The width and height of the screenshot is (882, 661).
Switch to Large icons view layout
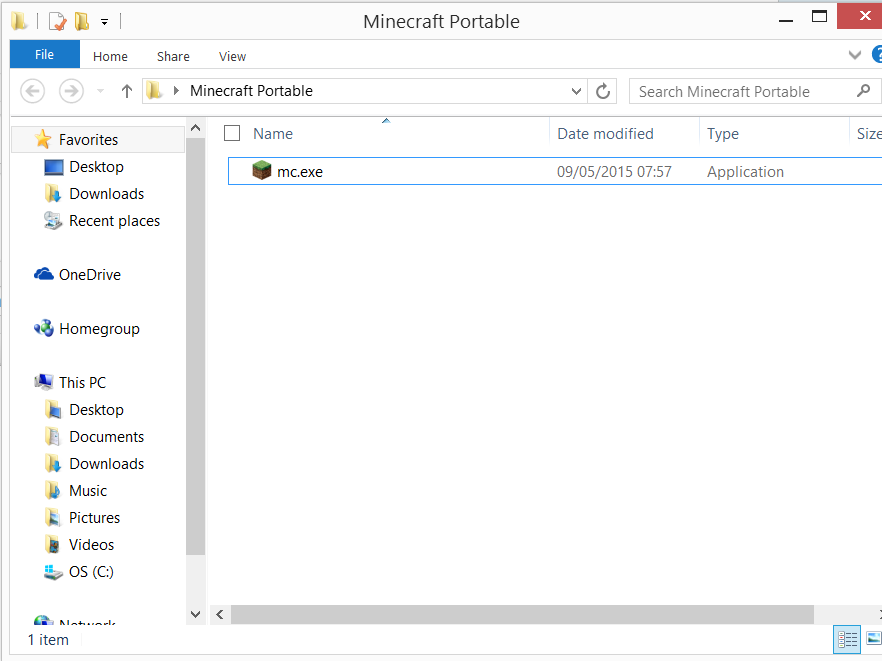click(874, 640)
